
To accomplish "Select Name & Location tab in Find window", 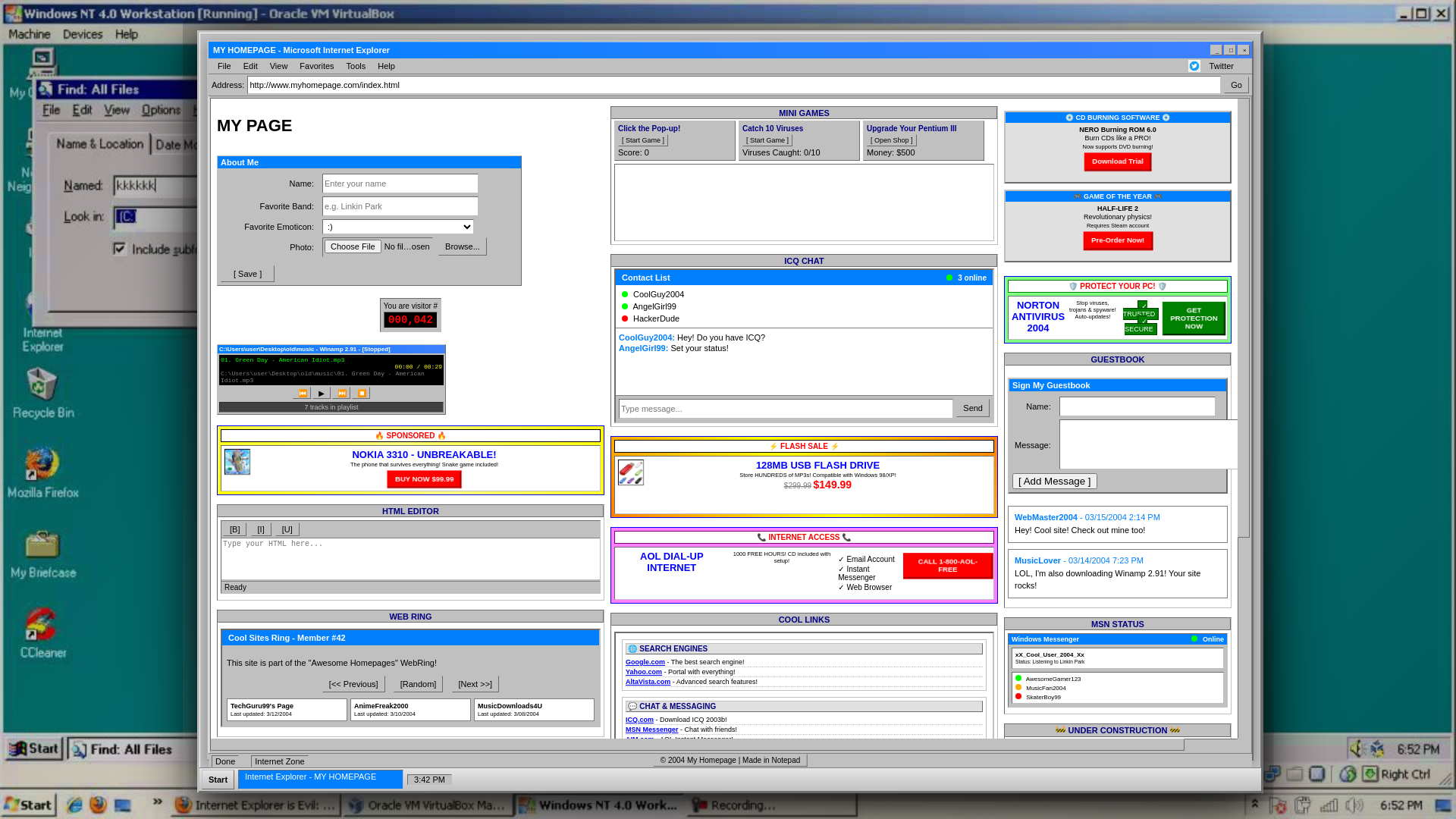I will [99, 143].
